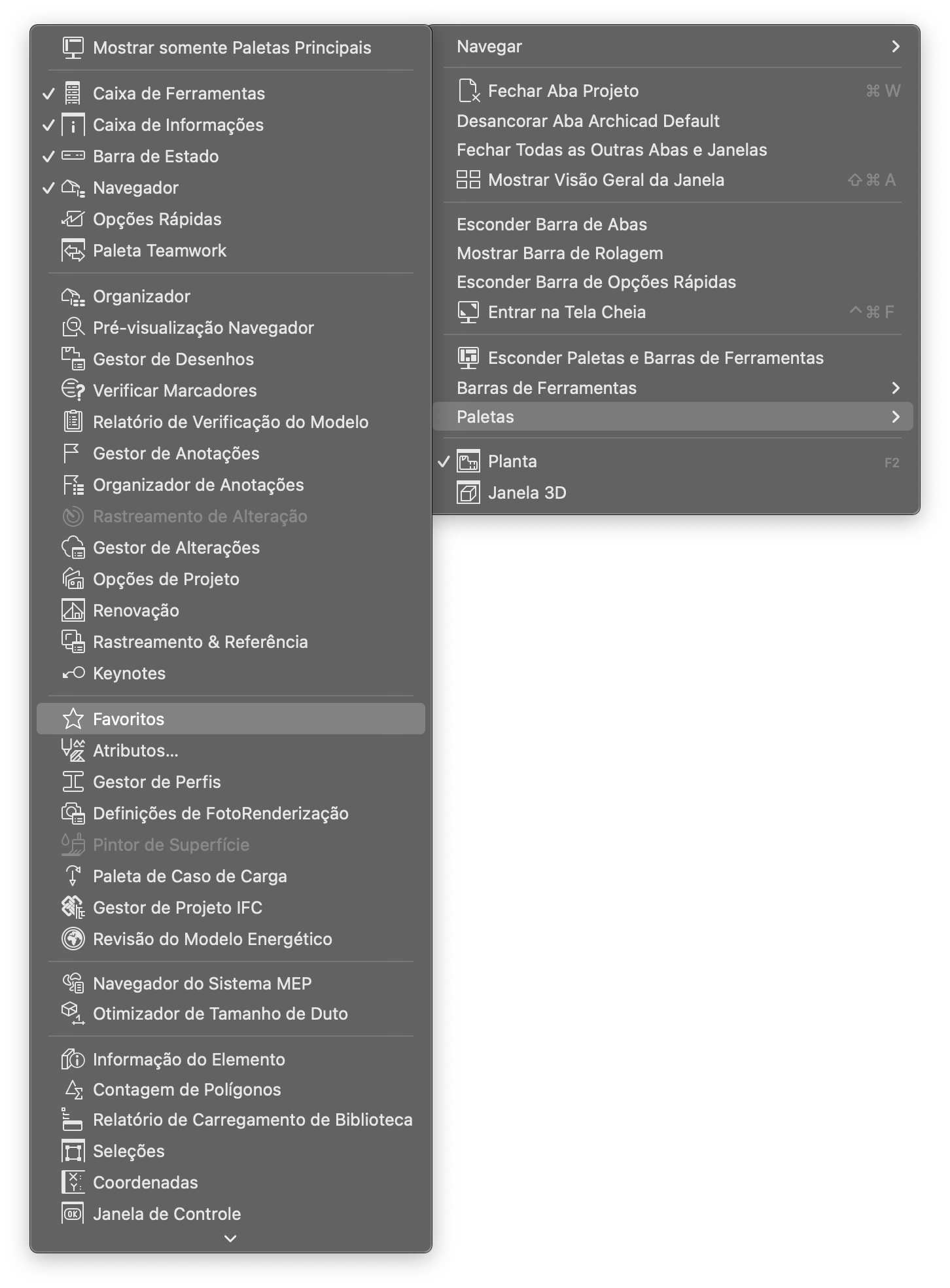Viewport: 950px width, 1288px height.
Task: Click the Organizador icon
Action: [73, 296]
